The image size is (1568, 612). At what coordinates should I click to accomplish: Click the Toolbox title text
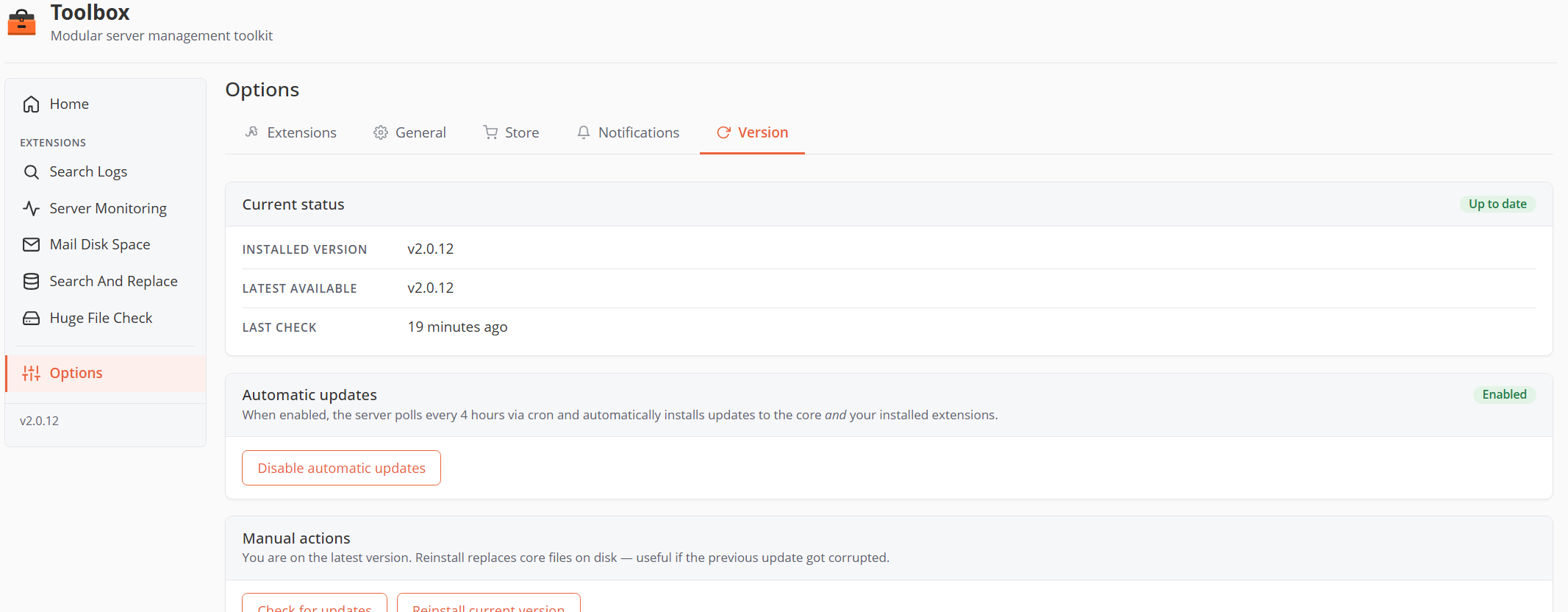coord(90,13)
